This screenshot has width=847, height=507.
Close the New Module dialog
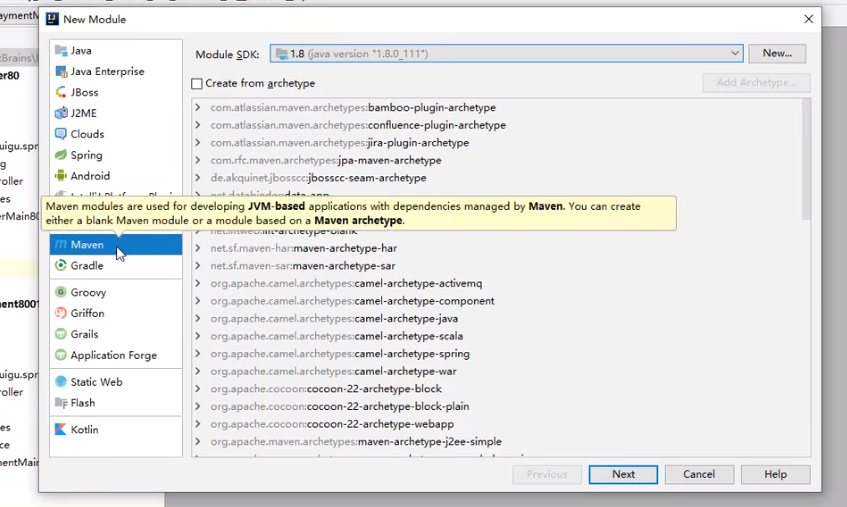click(809, 19)
